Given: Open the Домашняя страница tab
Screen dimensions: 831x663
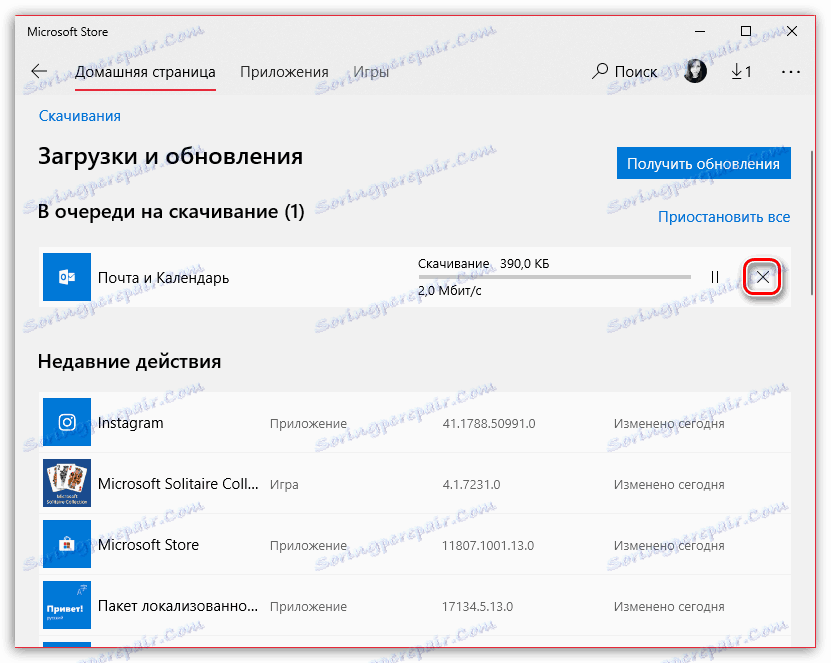Looking at the screenshot, I should coord(145,71).
